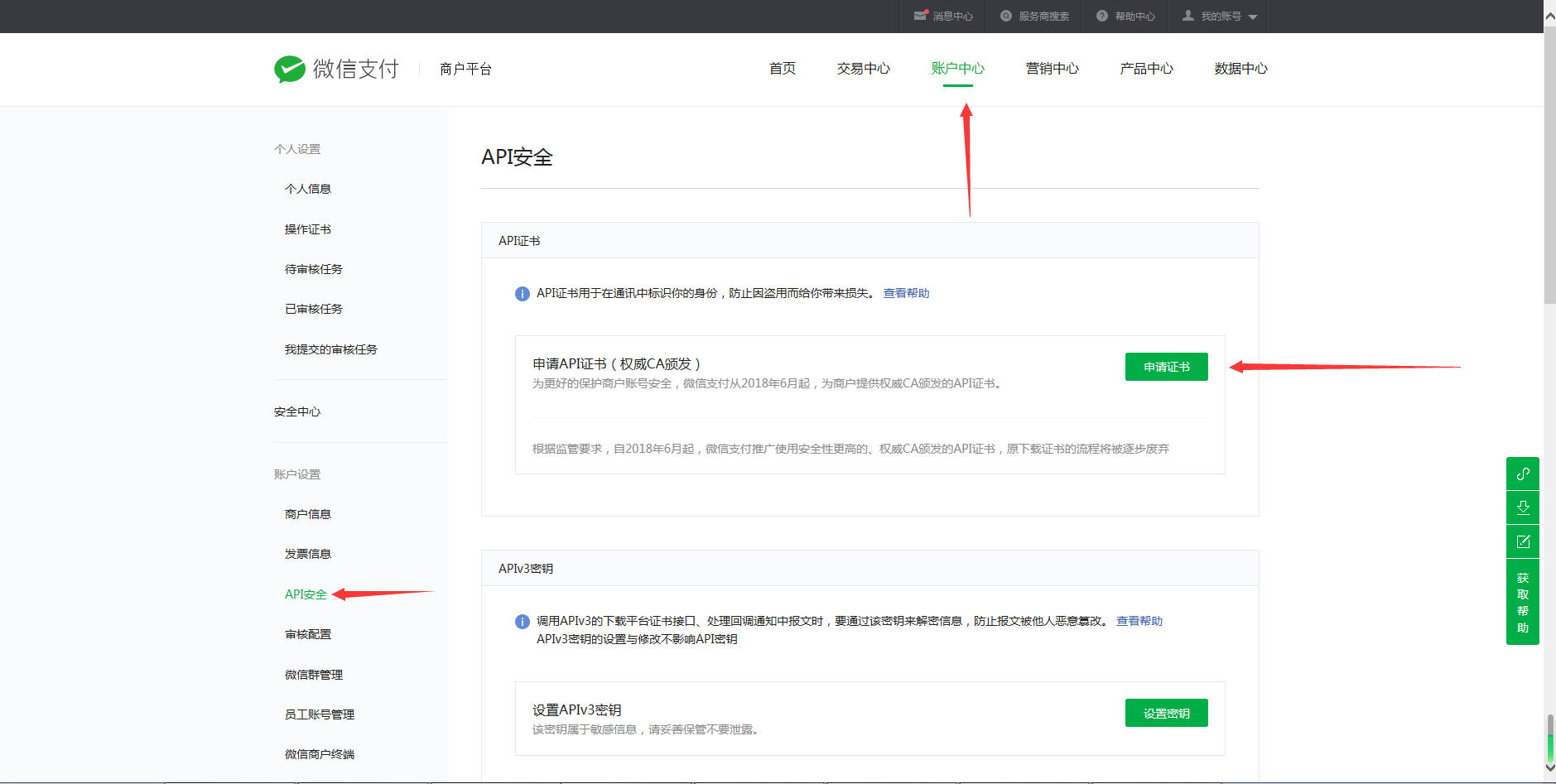The height and width of the screenshot is (784, 1556).
Task: Open 审核配置 in sidebar
Action: pyautogui.click(x=308, y=634)
